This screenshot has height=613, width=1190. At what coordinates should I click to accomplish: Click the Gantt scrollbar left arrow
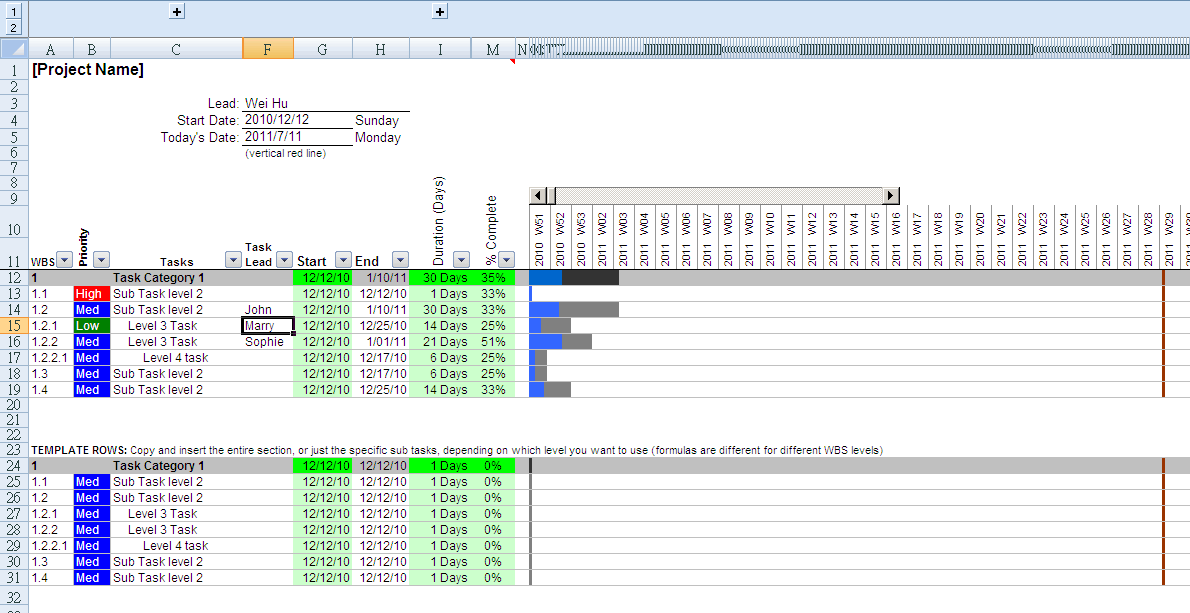point(538,195)
